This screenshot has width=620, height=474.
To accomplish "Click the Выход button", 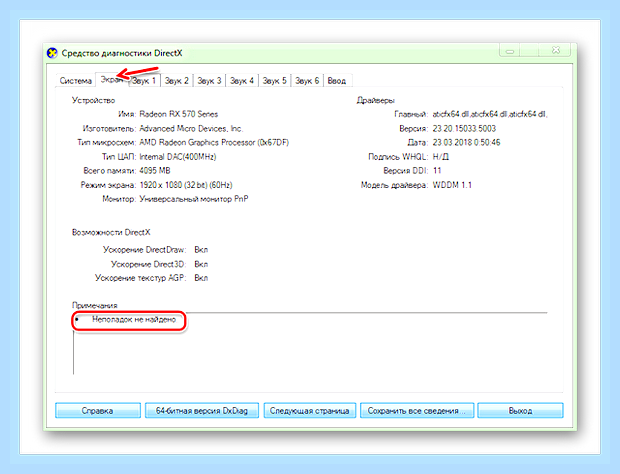I will point(520,411).
